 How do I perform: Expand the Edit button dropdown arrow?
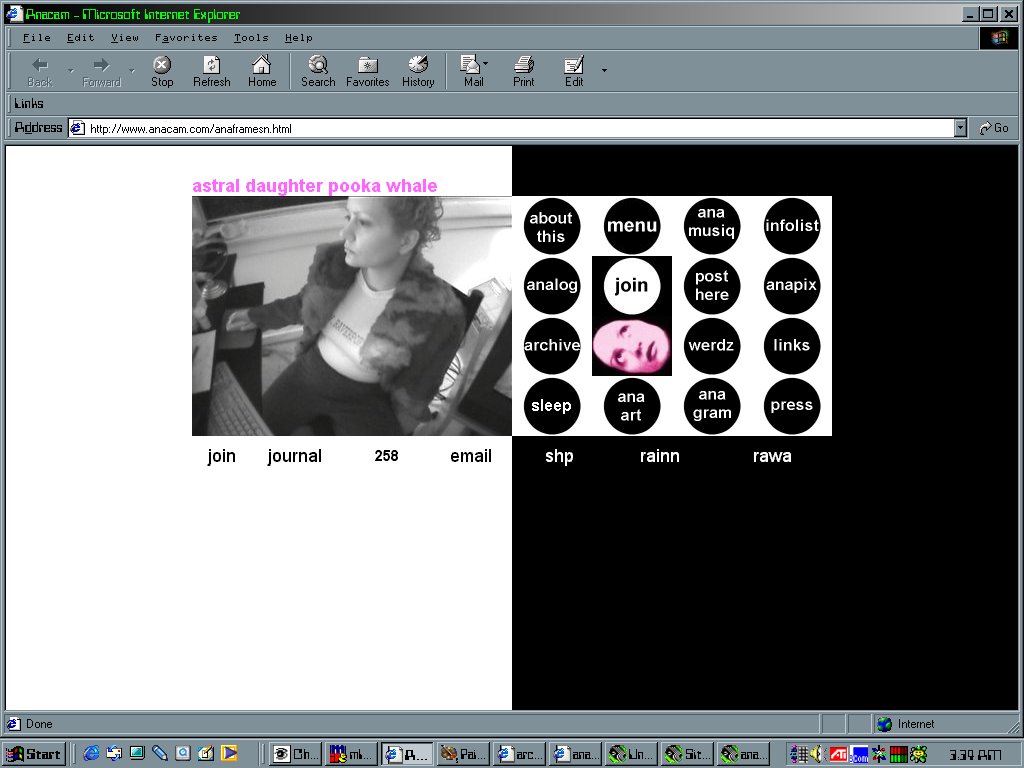pos(603,70)
